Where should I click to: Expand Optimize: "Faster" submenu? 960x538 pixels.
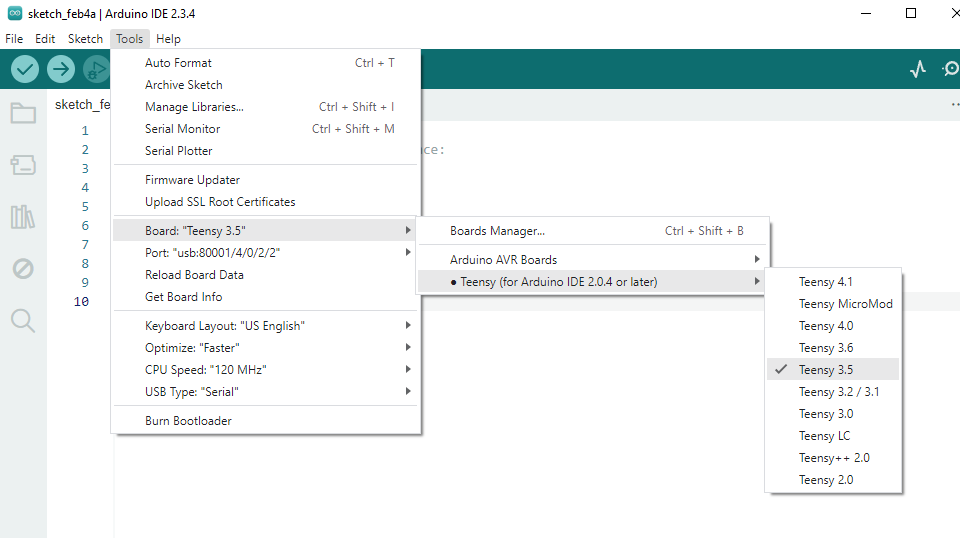[x=267, y=348]
